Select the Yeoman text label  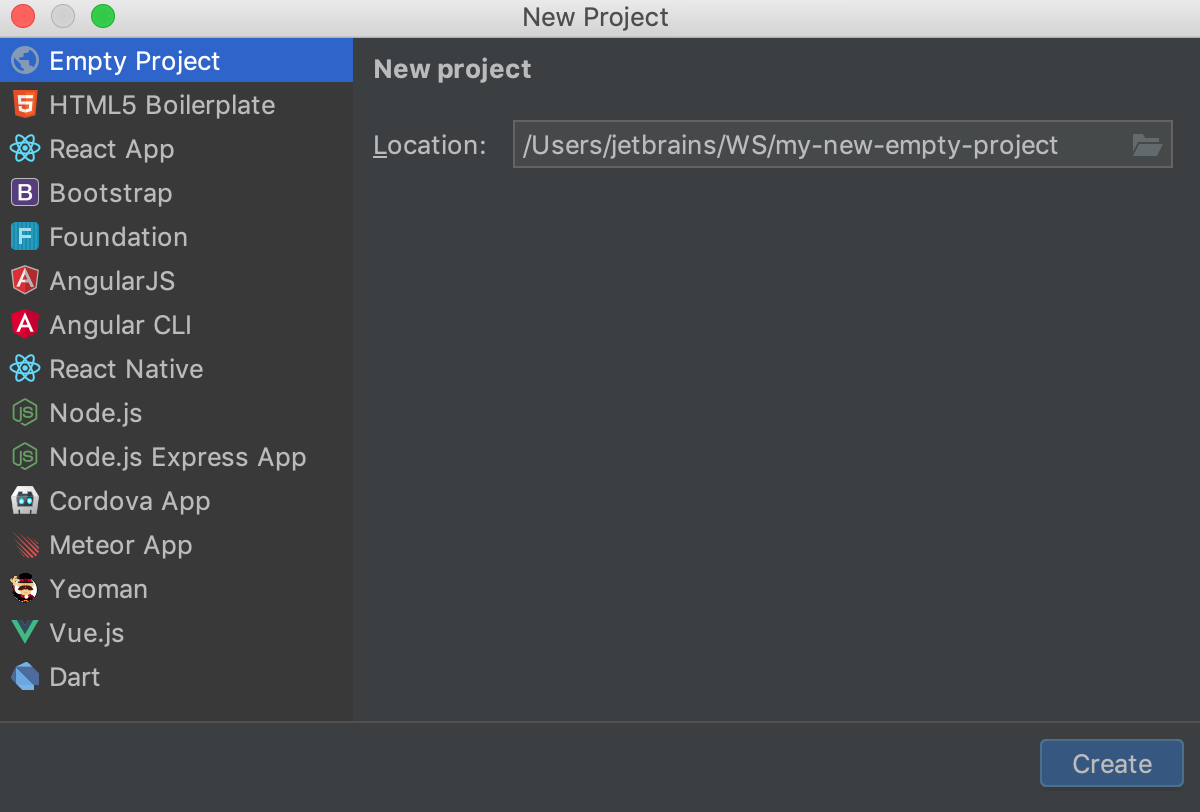98,589
